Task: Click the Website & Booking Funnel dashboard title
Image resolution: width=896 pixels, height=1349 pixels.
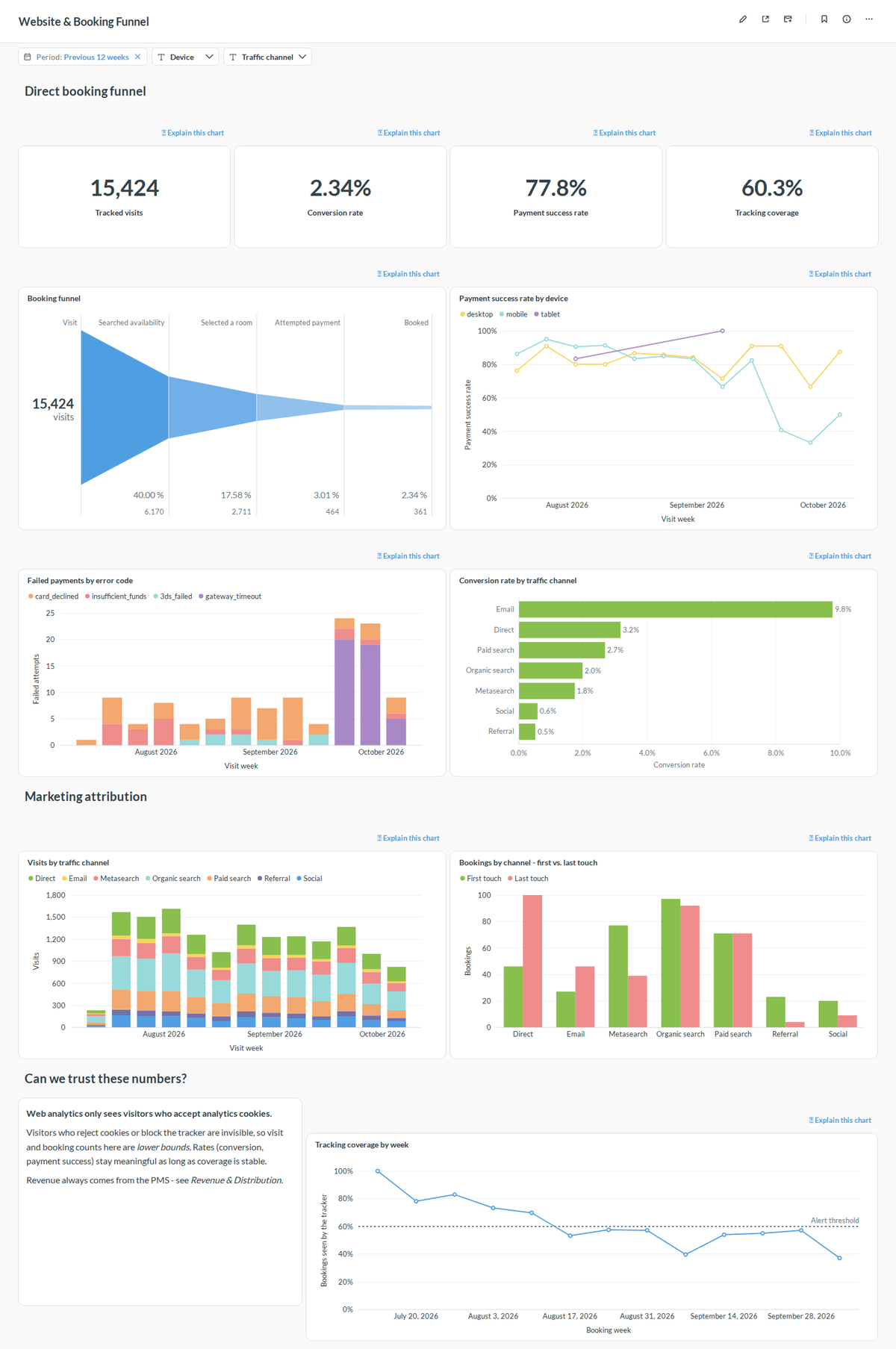Action: pyautogui.click(x=84, y=22)
